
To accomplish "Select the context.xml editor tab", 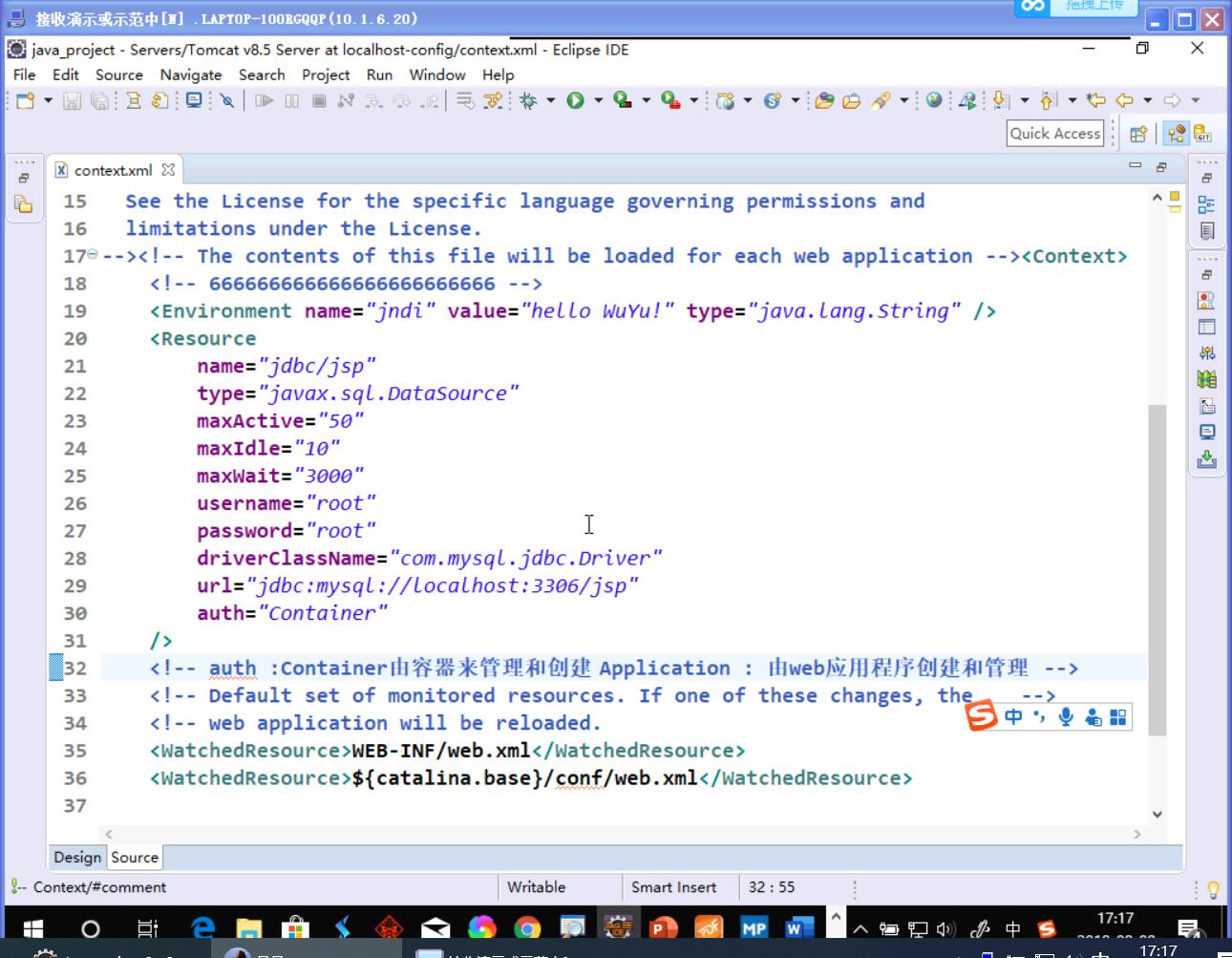I will pyautogui.click(x=113, y=170).
